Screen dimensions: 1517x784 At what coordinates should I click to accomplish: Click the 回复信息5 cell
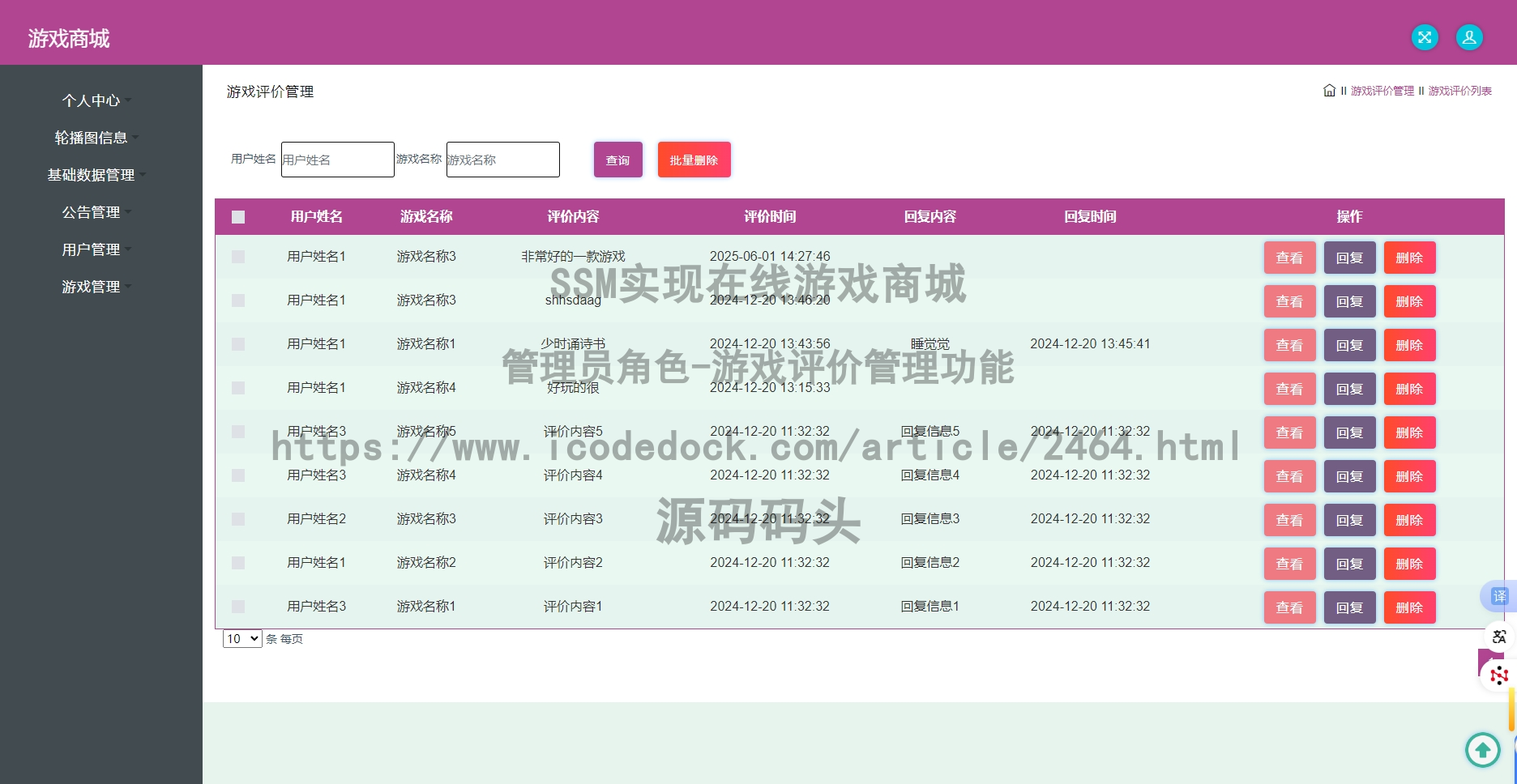930,431
